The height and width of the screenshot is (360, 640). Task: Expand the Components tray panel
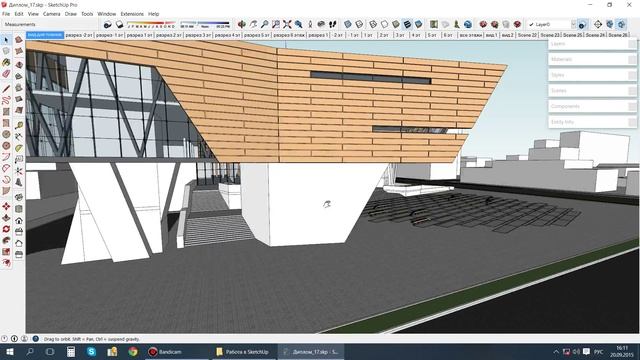coord(592,107)
